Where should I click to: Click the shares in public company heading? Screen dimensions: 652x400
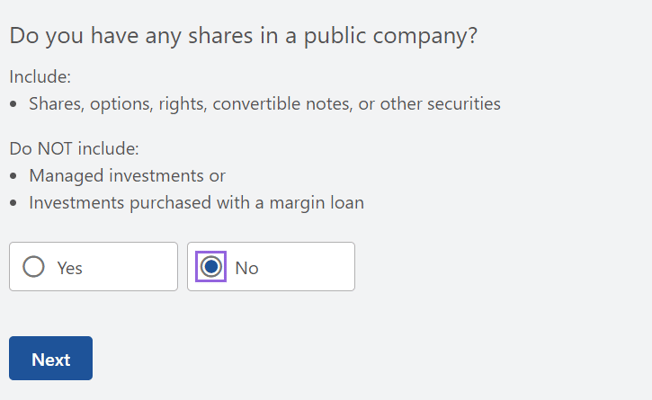coord(243,36)
